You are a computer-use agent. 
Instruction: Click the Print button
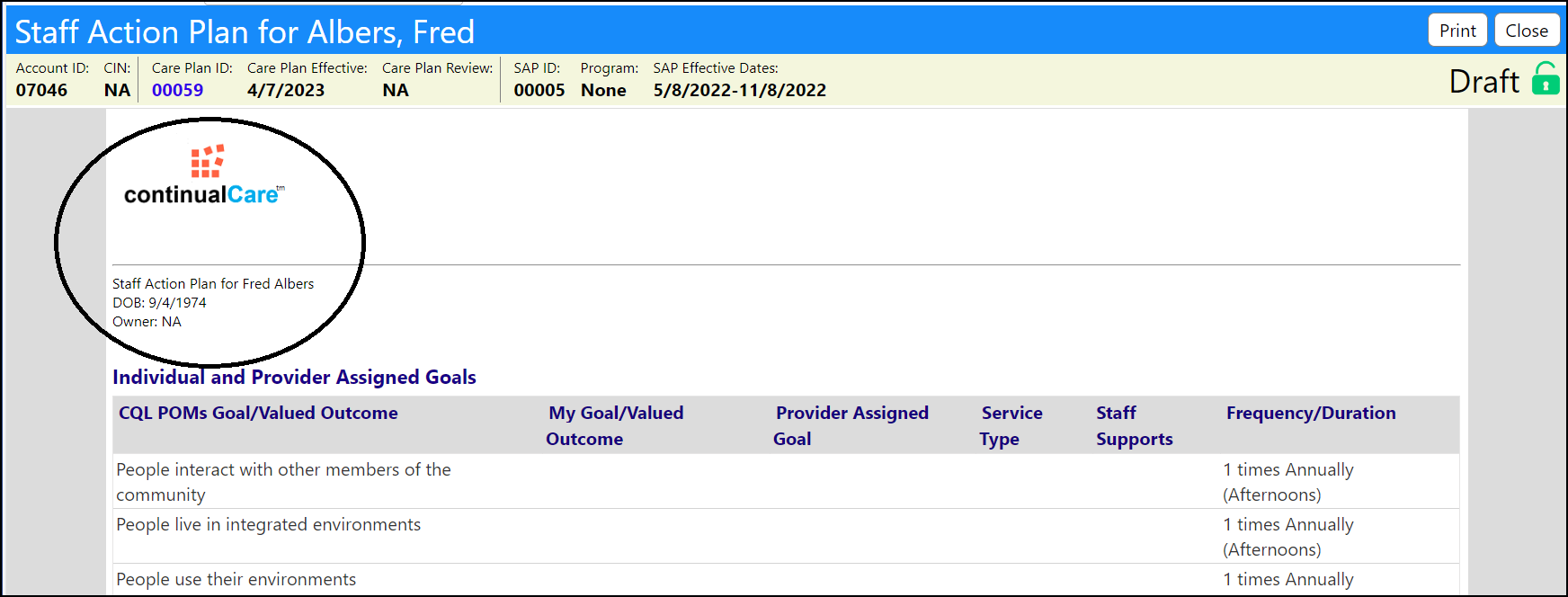pos(1457,31)
